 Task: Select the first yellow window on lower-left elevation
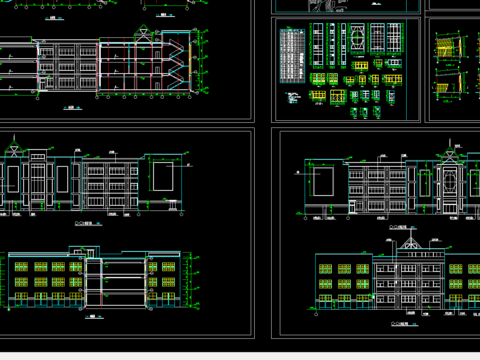click(21, 267)
